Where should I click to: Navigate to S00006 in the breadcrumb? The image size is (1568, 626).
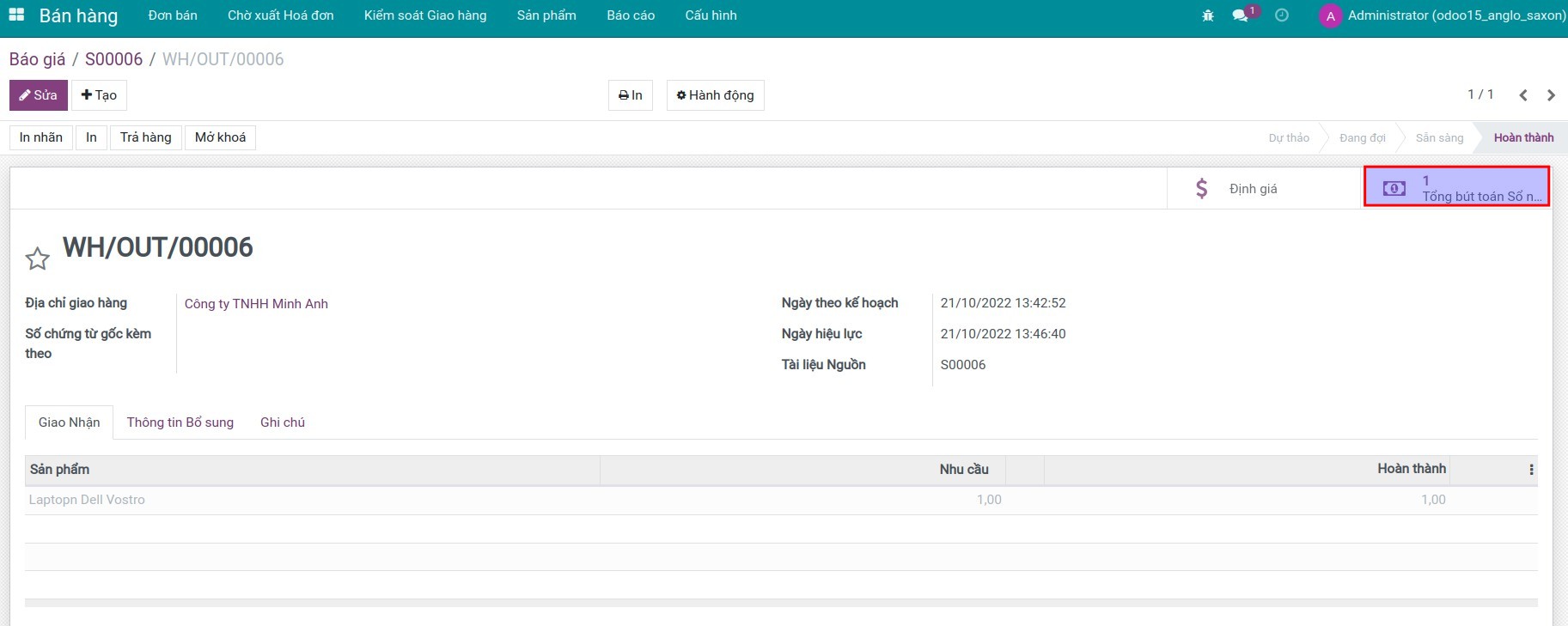point(113,59)
